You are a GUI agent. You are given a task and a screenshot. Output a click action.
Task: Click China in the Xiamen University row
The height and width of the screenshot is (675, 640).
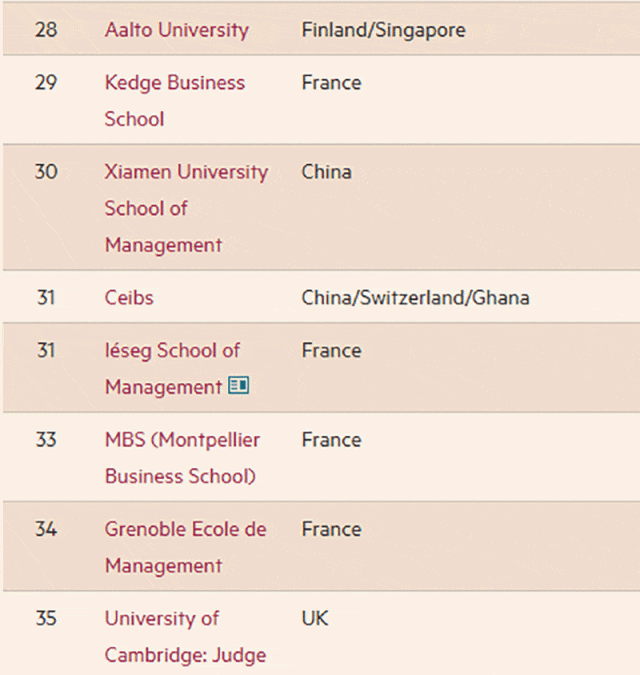327,172
